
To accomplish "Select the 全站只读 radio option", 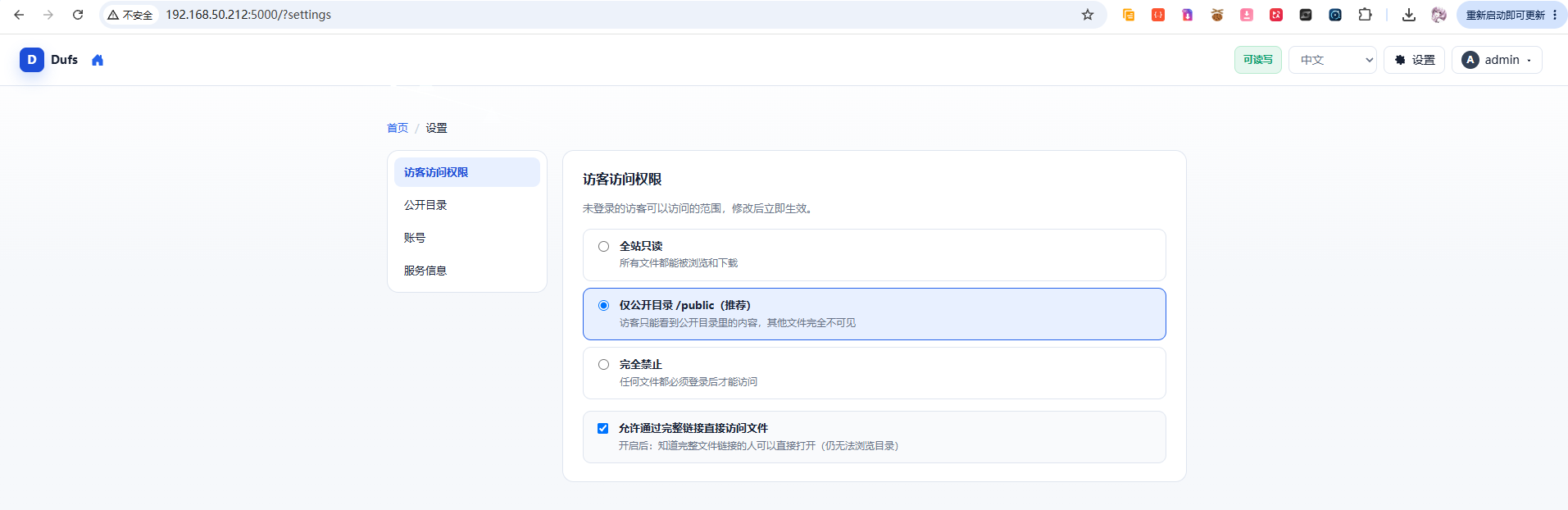I will [603, 247].
